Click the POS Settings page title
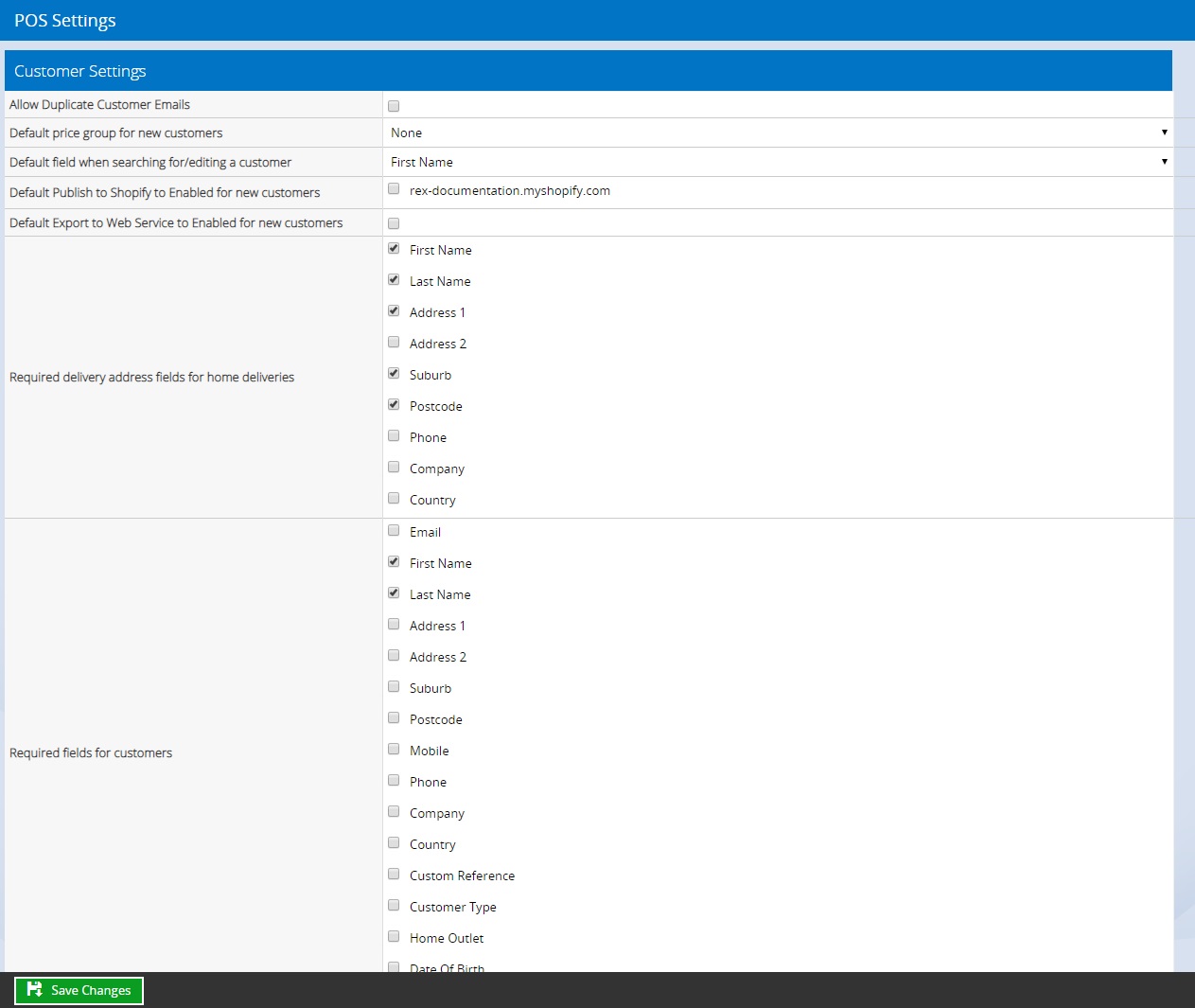This screenshot has height=1008, width=1195. coord(65,21)
